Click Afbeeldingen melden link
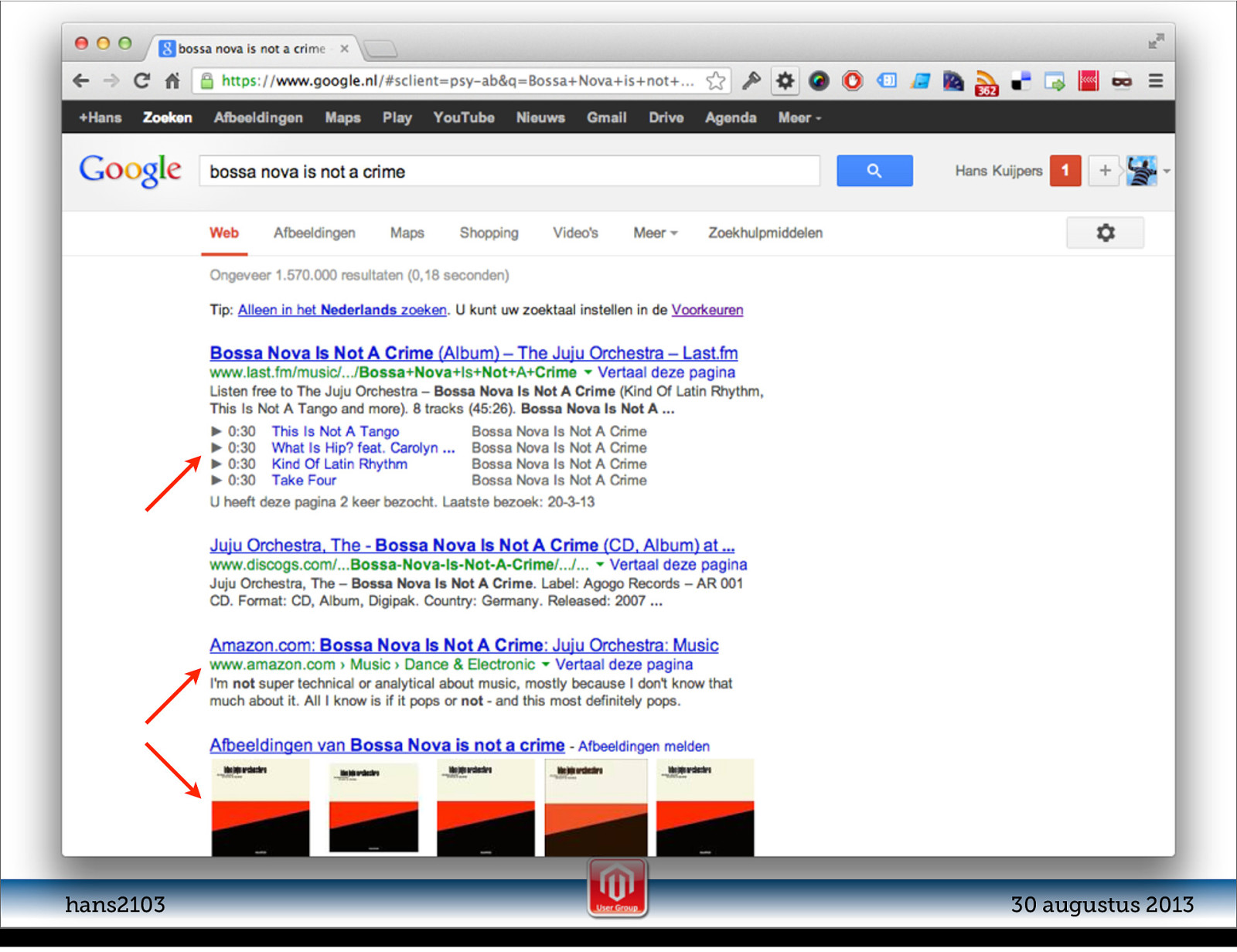1237x952 pixels. click(x=644, y=746)
